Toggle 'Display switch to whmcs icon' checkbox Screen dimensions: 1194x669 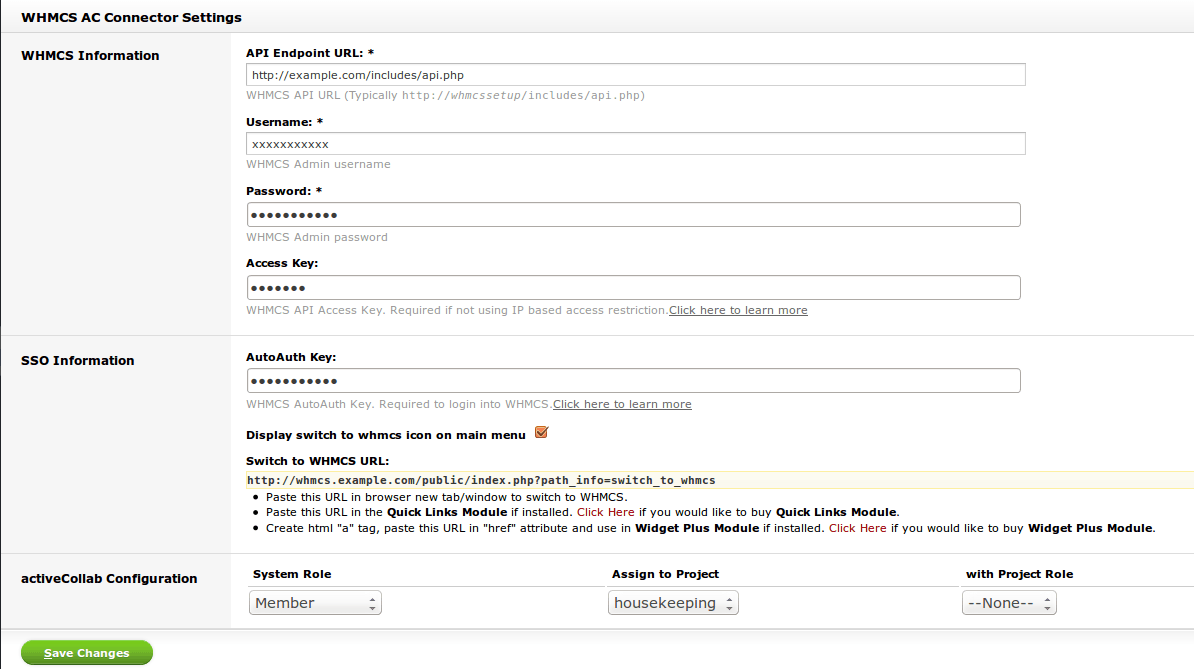coord(541,433)
